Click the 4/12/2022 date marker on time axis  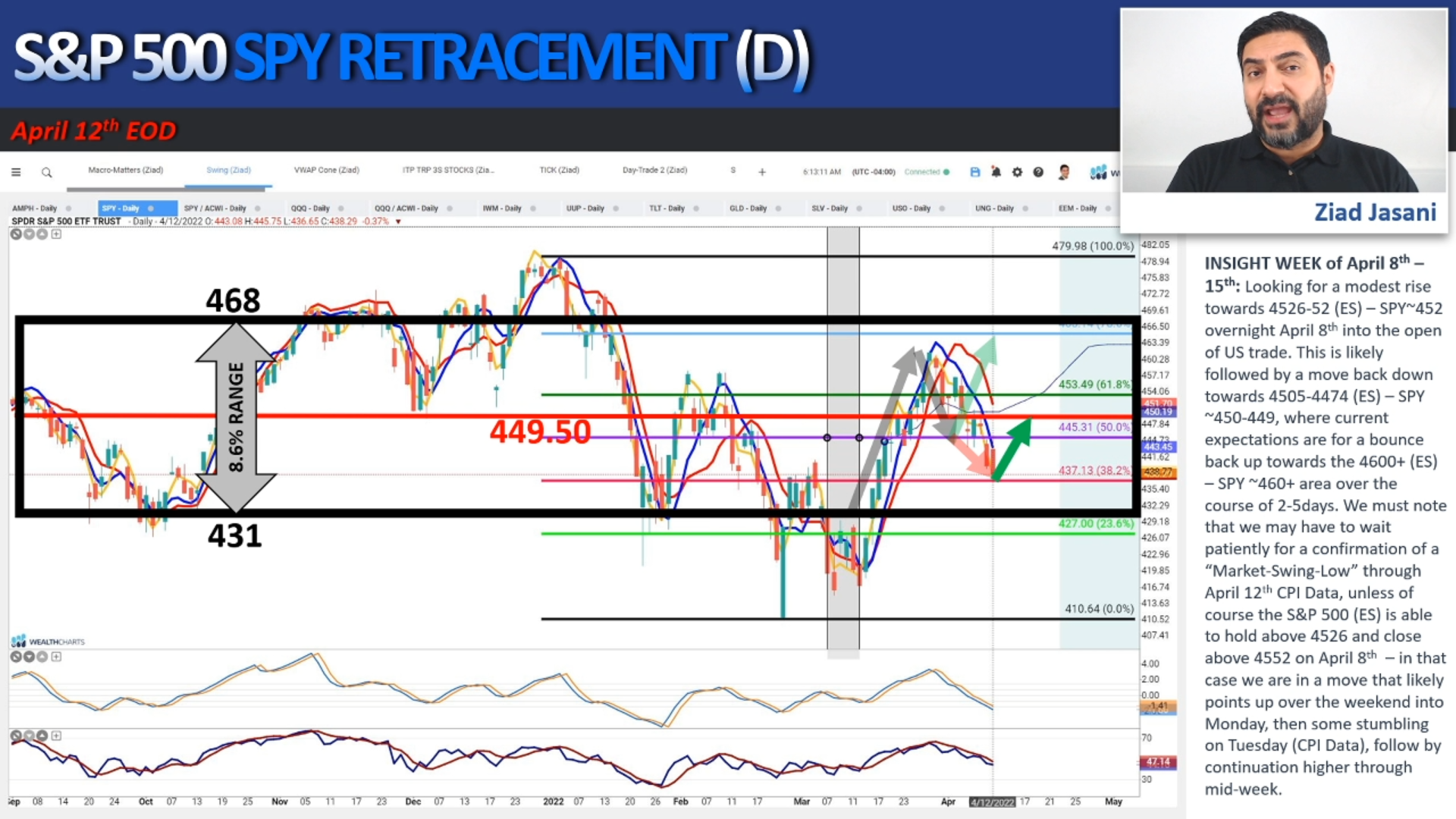(x=992, y=802)
